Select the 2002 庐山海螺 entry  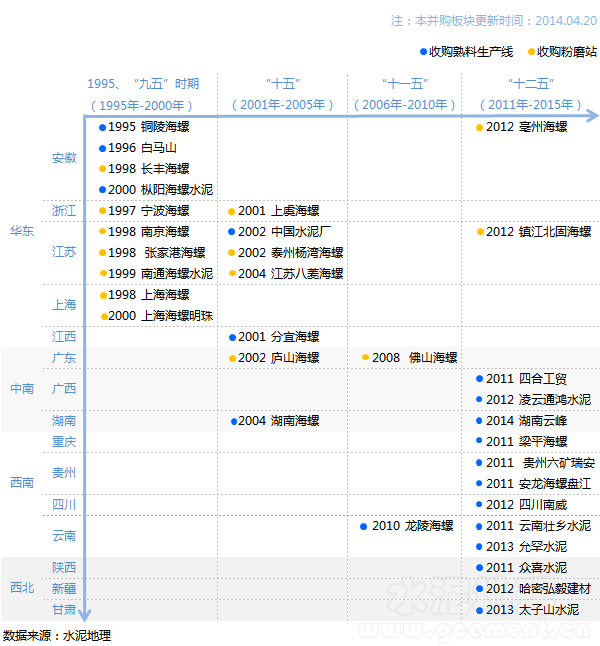coord(274,358)
